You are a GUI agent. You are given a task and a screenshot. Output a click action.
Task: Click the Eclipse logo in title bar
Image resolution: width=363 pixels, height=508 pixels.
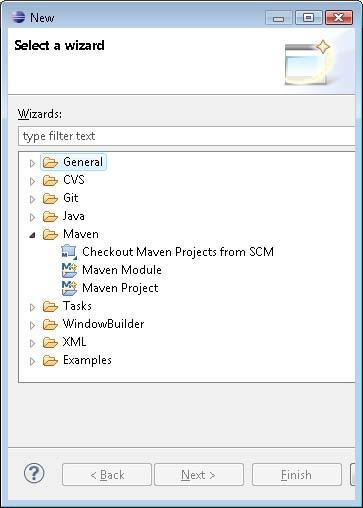pyautogui.click(x=18, y=17)
